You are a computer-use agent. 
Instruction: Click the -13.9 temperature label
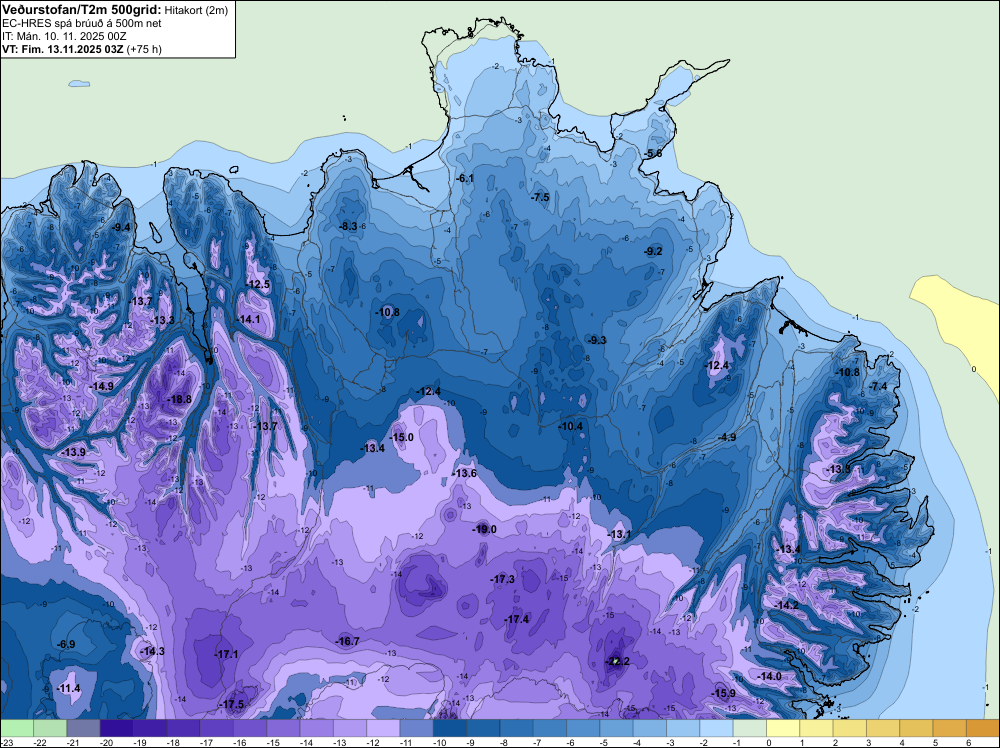point(73,452)
